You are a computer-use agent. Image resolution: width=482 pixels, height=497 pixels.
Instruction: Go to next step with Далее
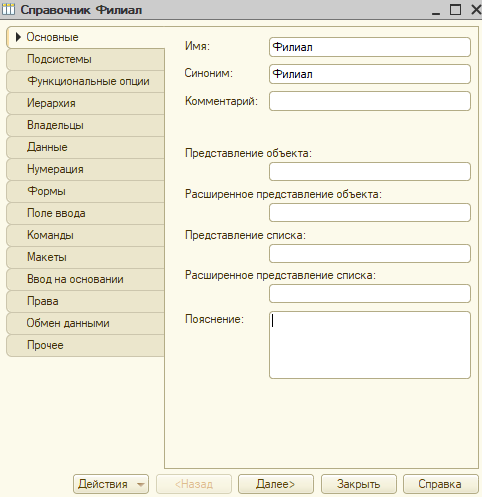[x=276, y=484]
